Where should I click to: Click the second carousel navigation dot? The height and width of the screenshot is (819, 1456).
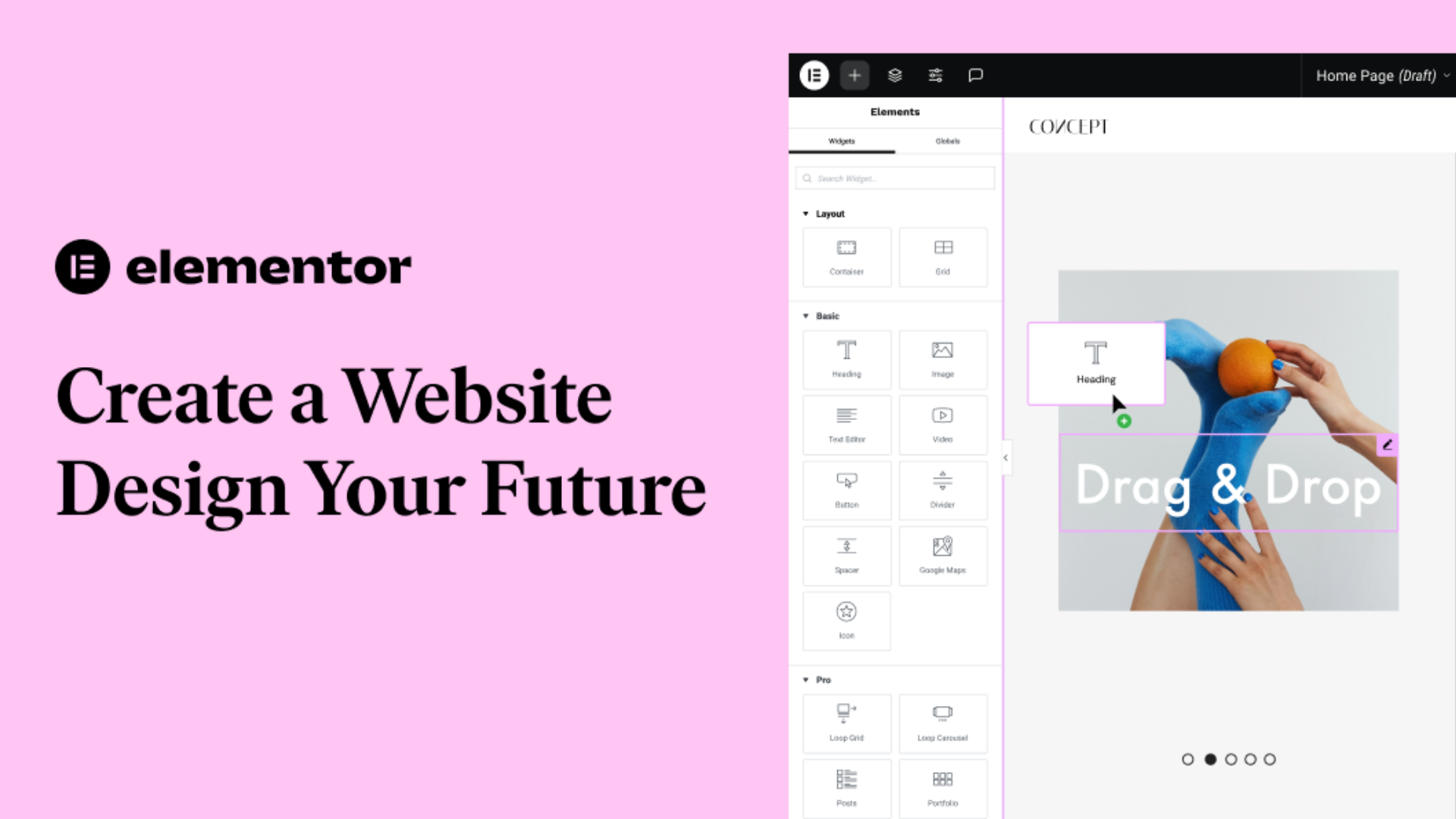1211,759
